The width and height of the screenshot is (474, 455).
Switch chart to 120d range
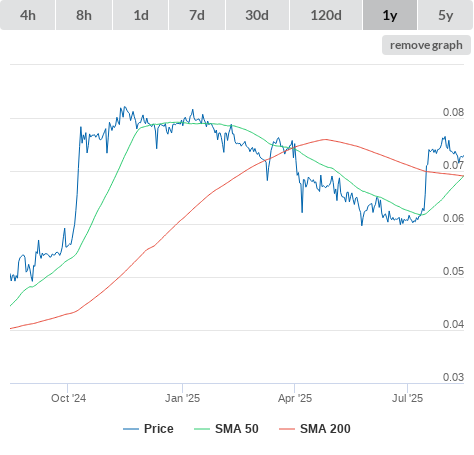pos(326,15)
